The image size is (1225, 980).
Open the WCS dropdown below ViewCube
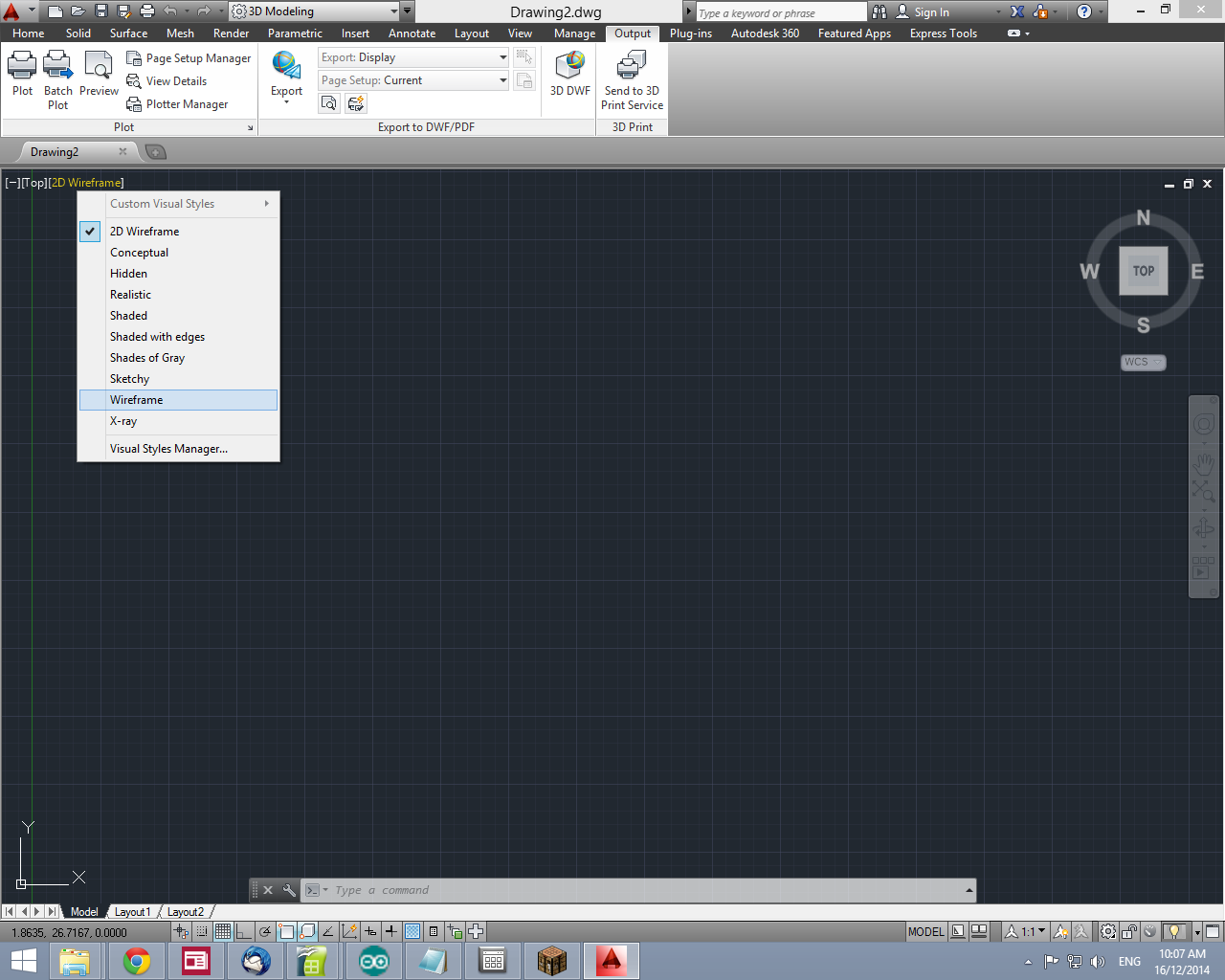point(1143,362)
